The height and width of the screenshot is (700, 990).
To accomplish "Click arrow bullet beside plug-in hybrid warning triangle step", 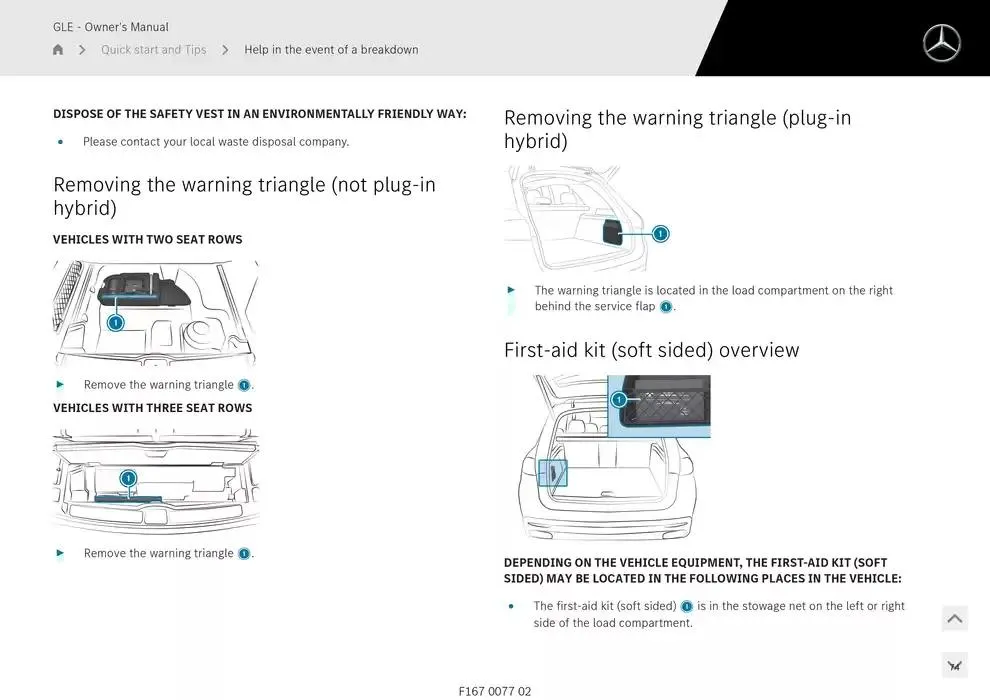I will click(512, 290).
